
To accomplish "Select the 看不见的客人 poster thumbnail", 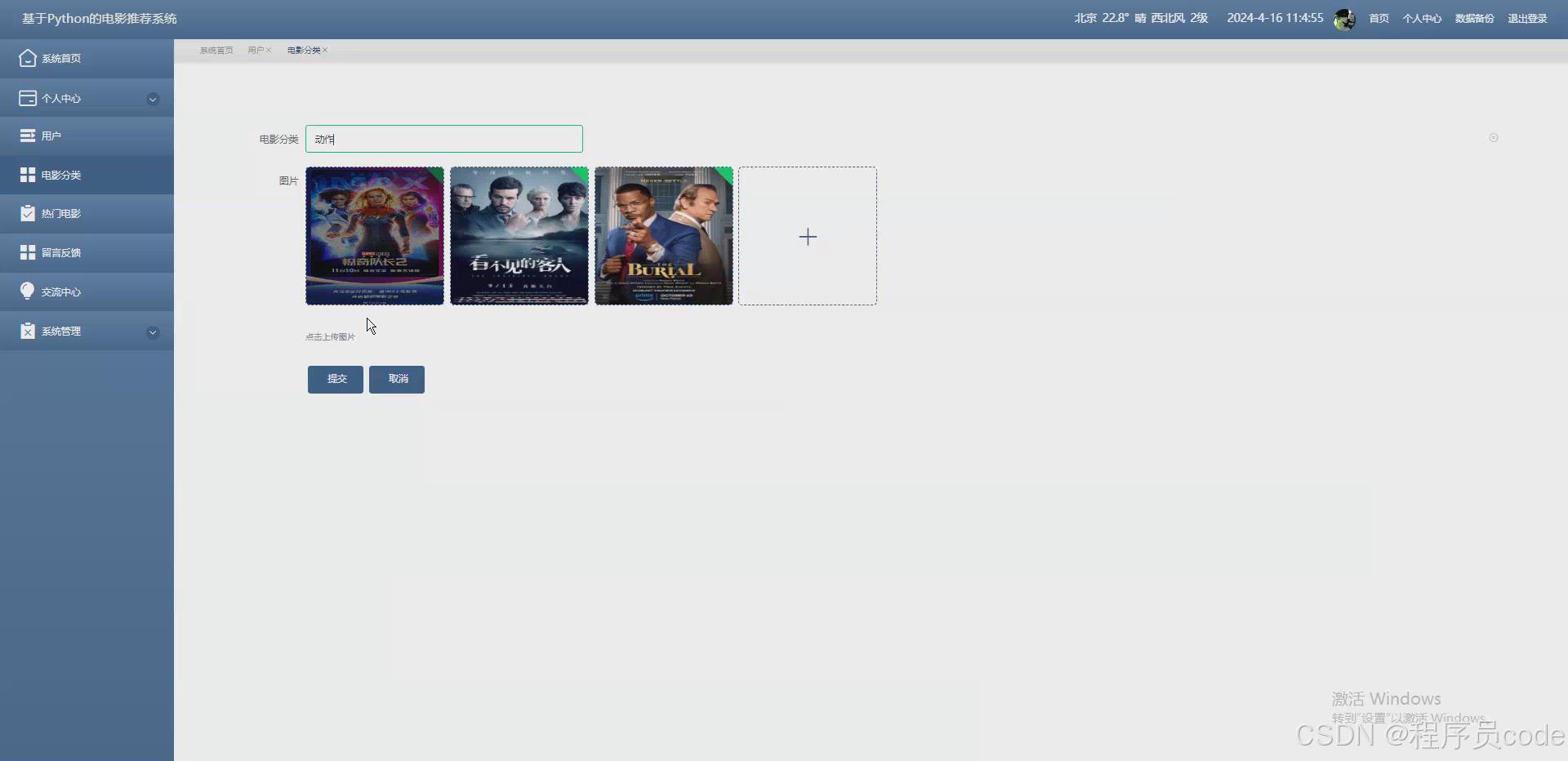I will [519, 236].
